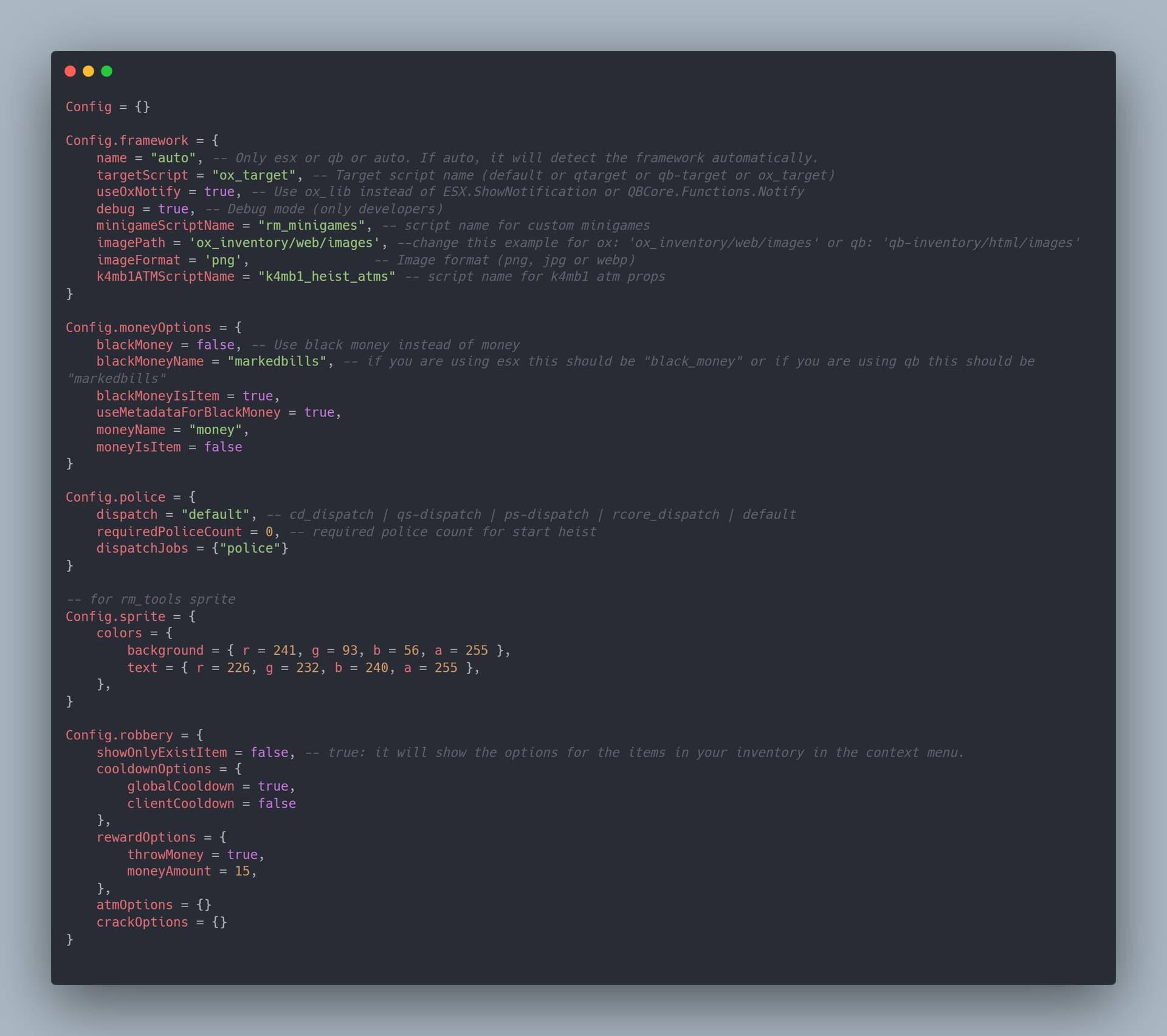This screenshot has width=1167, height=1036.
Task: Click the "ox_target" string value
Action: (x=253, y=175)
